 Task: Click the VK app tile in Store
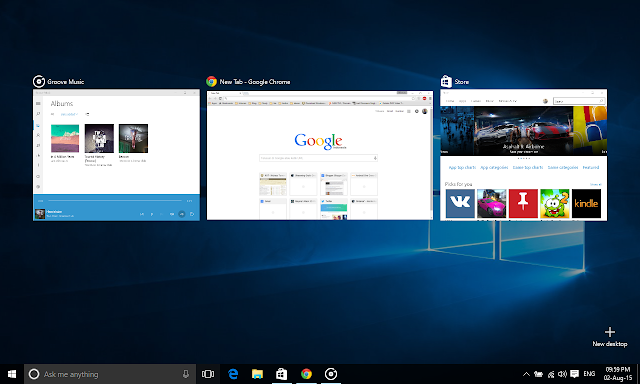(x=460, y=203)
